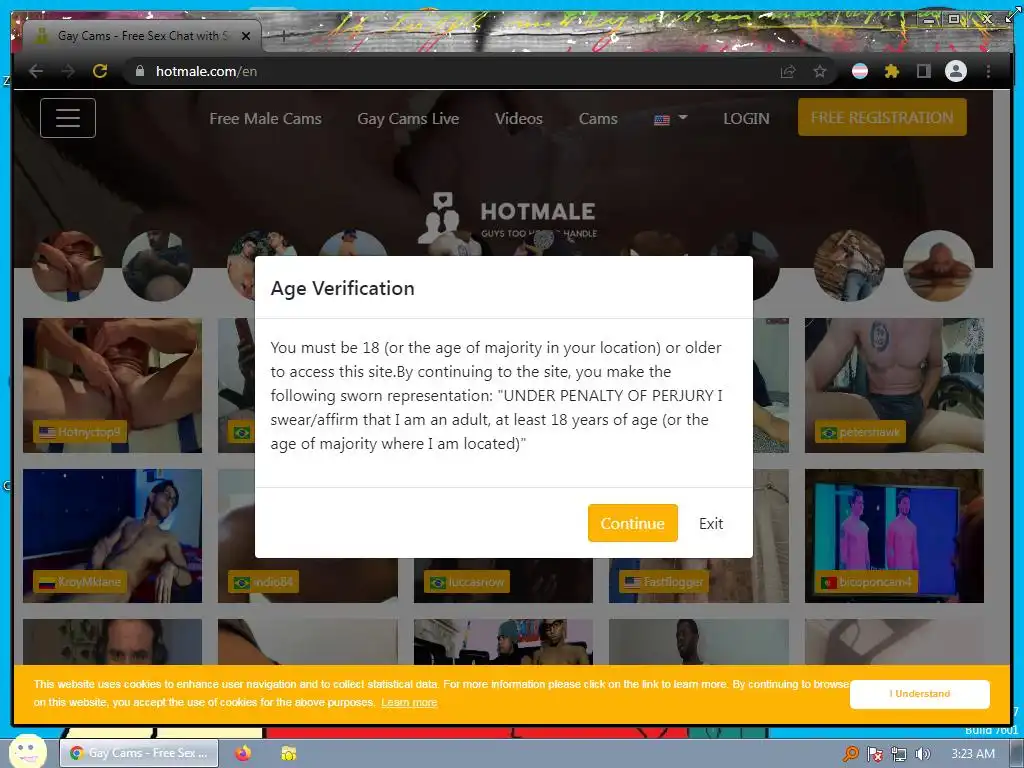Viewport: 1024px width, 768px height.
Task: Click the magnifier tray icon
Action: 851,754
